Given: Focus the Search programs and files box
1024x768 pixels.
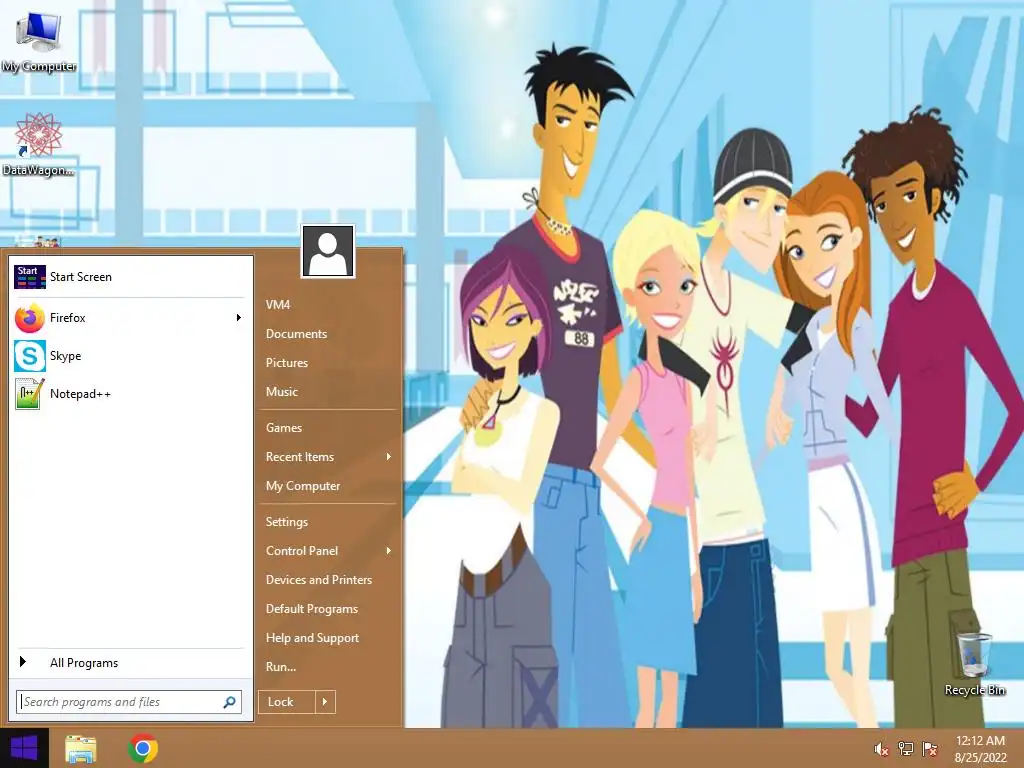Looking at the screenshot, I should tap(129, 702).
